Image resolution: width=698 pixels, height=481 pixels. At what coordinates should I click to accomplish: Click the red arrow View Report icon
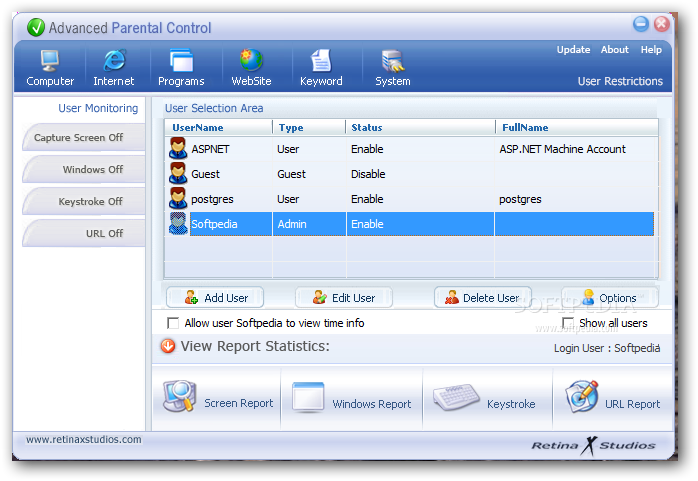tap(168, 346)
